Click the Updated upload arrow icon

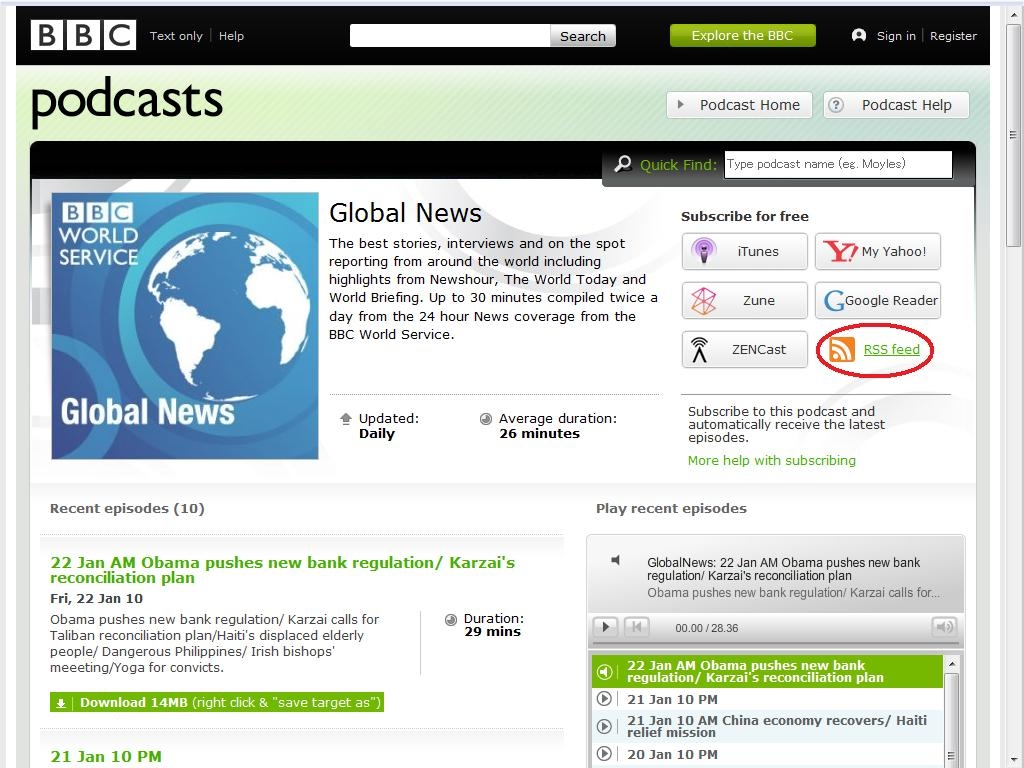[346, 419]
